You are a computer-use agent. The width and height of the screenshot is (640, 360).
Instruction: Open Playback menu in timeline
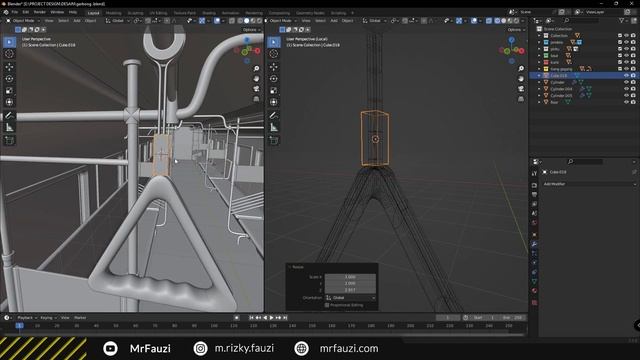27,318
